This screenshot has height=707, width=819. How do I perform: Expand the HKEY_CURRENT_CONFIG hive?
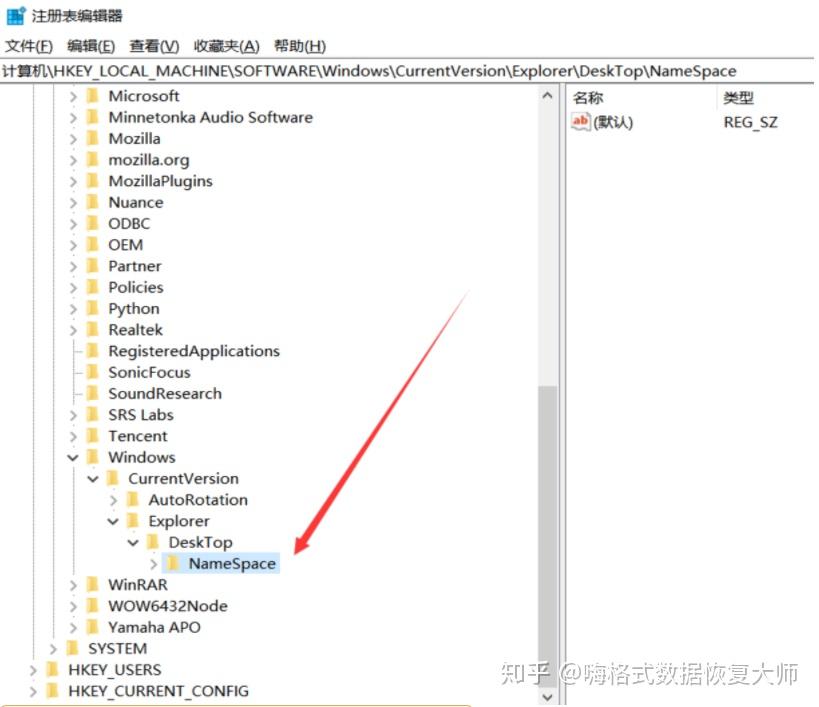[33, 692]
